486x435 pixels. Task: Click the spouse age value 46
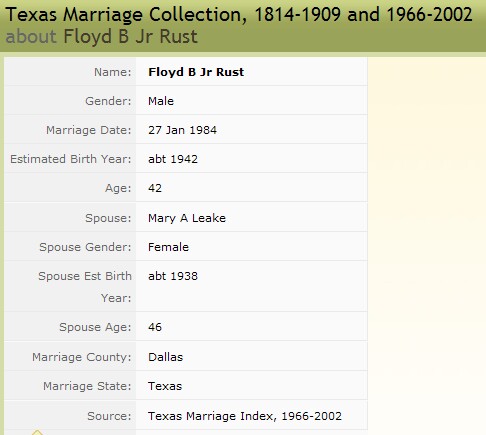[x=155, y=327]
